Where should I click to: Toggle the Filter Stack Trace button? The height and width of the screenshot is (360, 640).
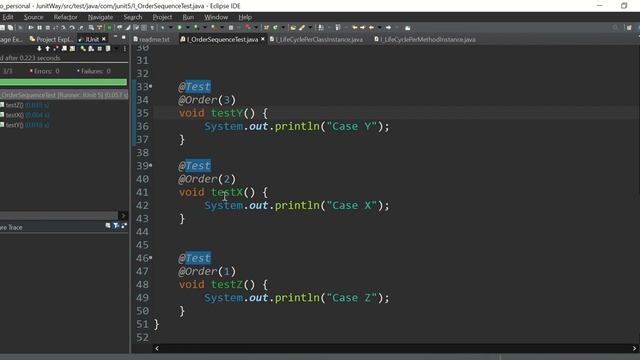(x=116, y=225)
